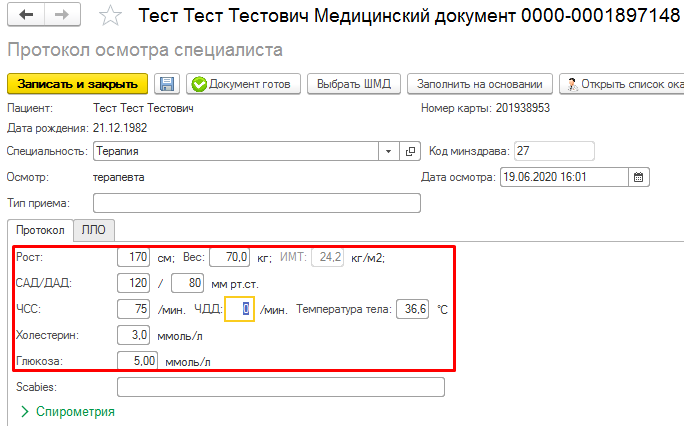Click the forward navigation arrow

pos(61,16)
